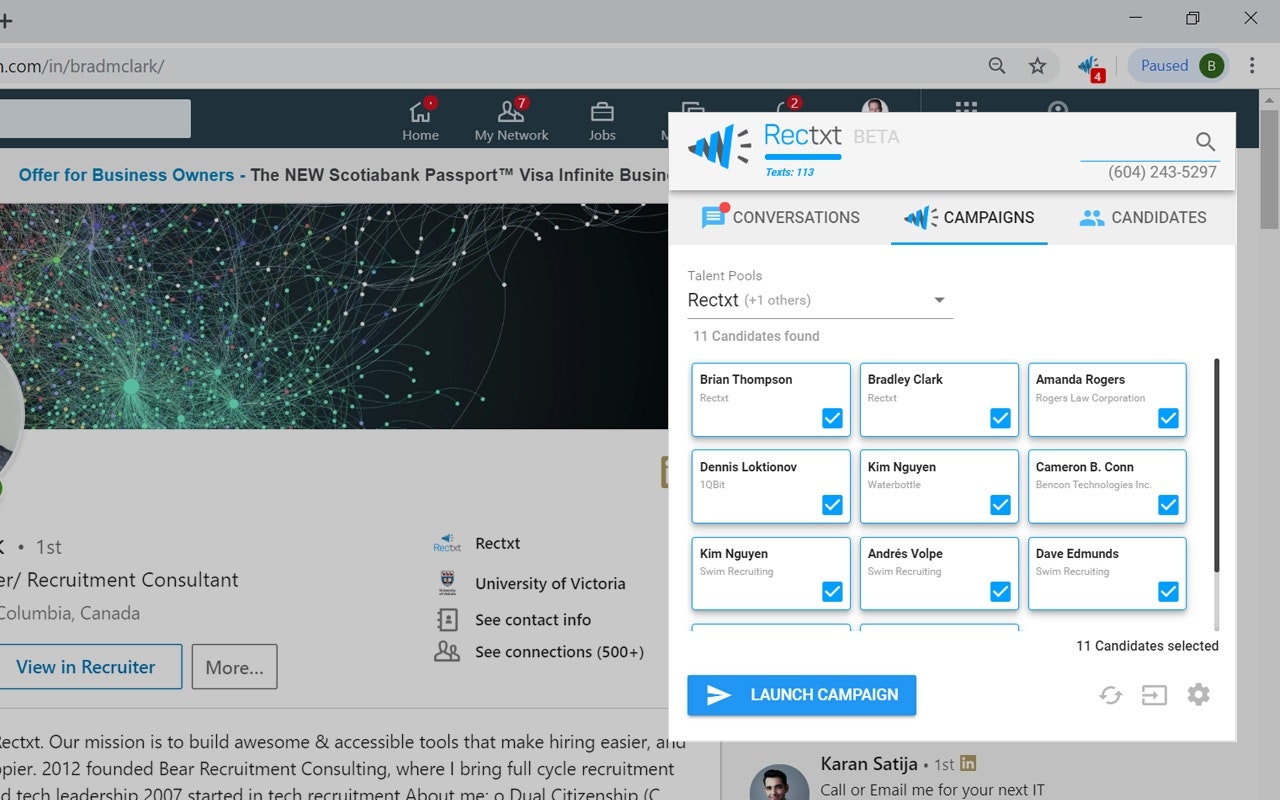Click the Rectxt company link on profile

(498, 543)
